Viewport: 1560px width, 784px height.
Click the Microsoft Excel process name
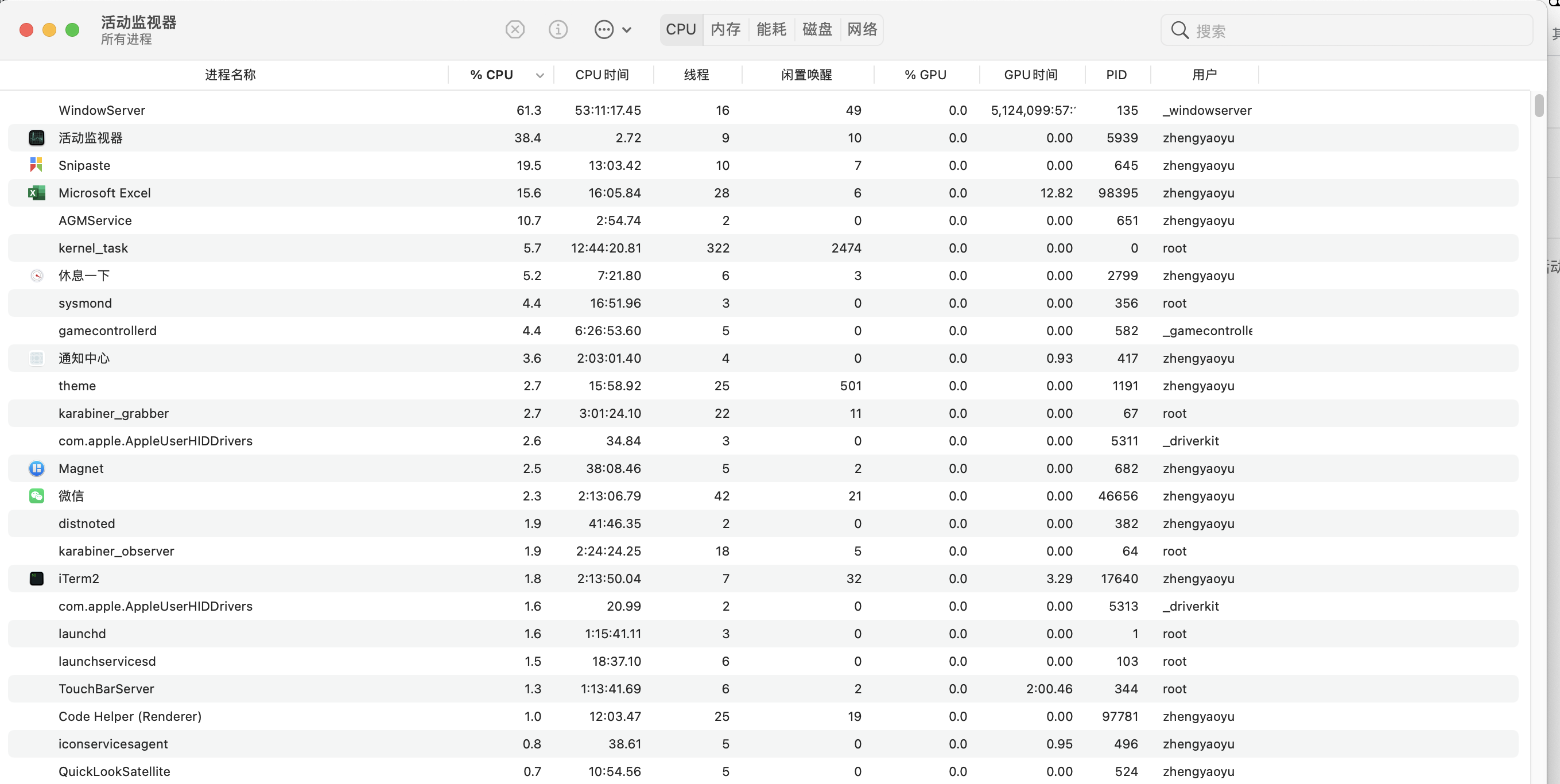tap(104, 193)
